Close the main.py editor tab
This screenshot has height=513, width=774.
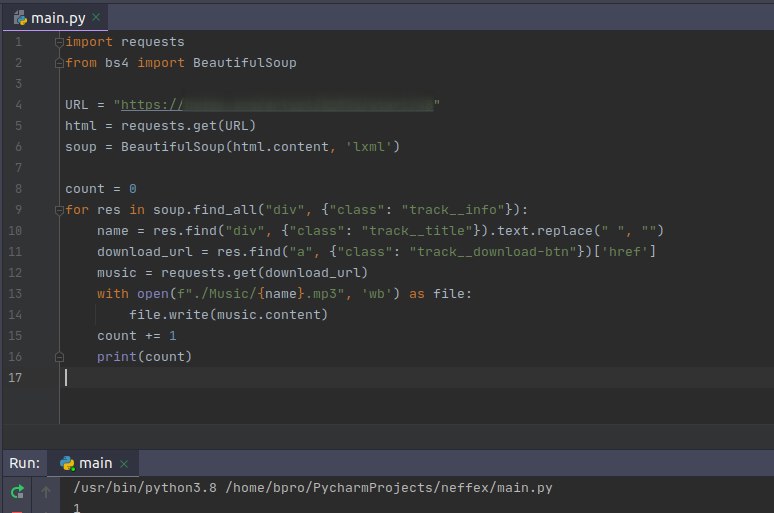(97, 18)
